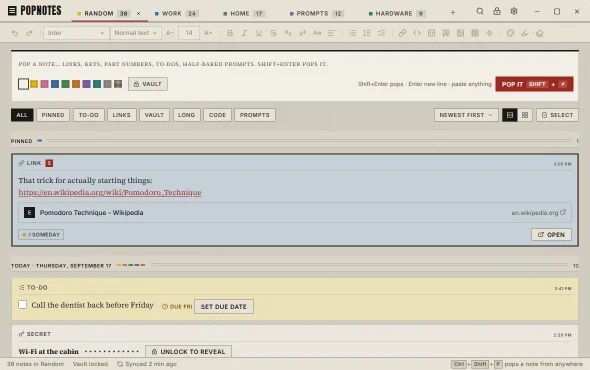
Task: Increase font size with A+ button
Action: pyautogui.click(x=208, y=33)
